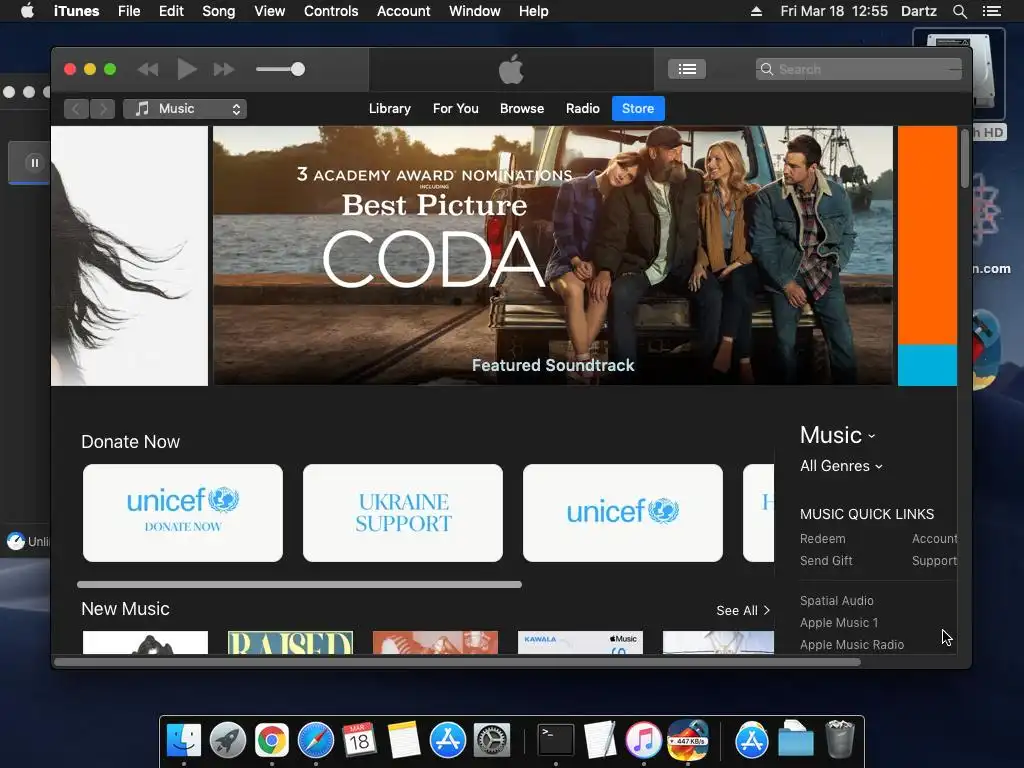This screenshot has height=768, width=1024.
Task: Open the Controls menu
Action: 331,11
